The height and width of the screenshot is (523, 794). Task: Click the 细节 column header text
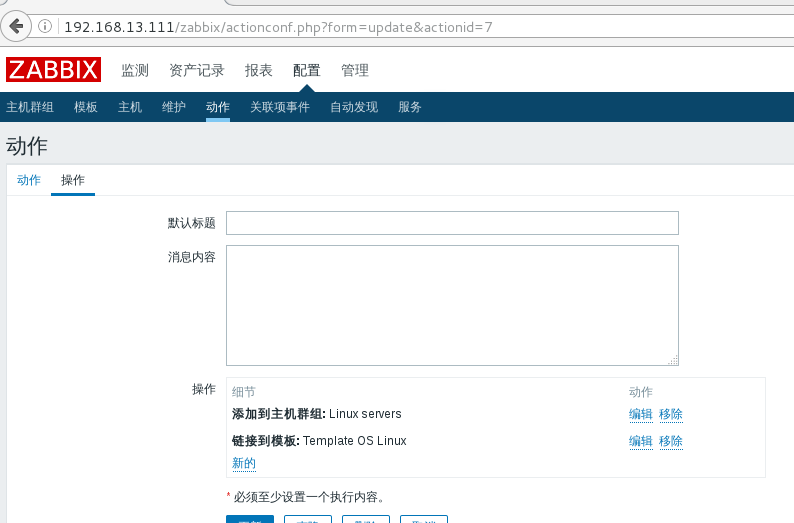click(x=244, y=392)
